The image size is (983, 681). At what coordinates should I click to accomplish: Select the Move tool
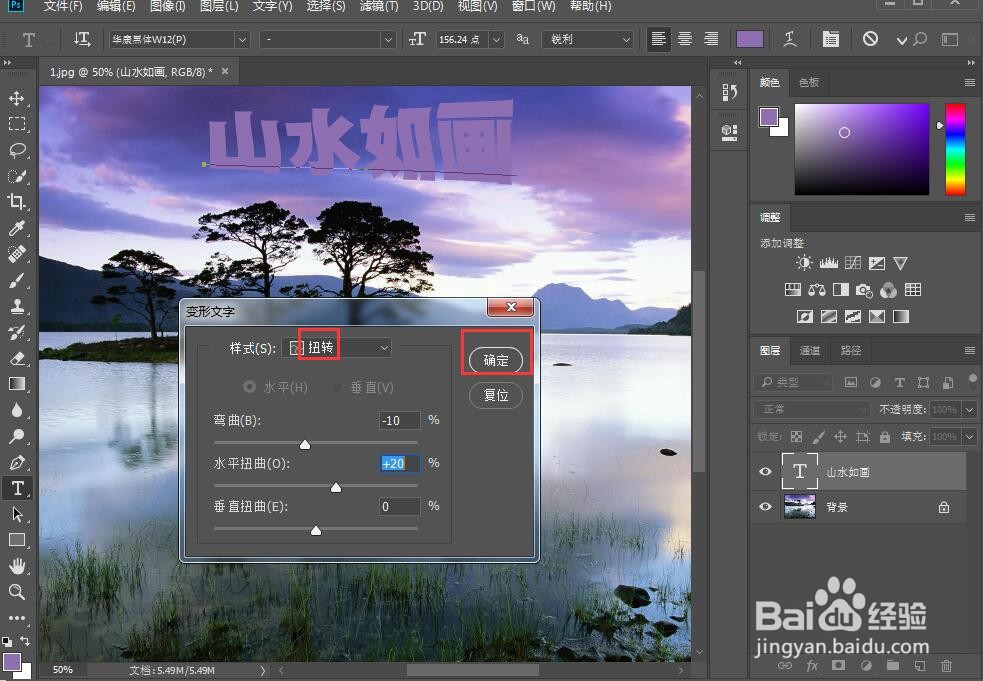pyautogui.click(x=17, y=98)
